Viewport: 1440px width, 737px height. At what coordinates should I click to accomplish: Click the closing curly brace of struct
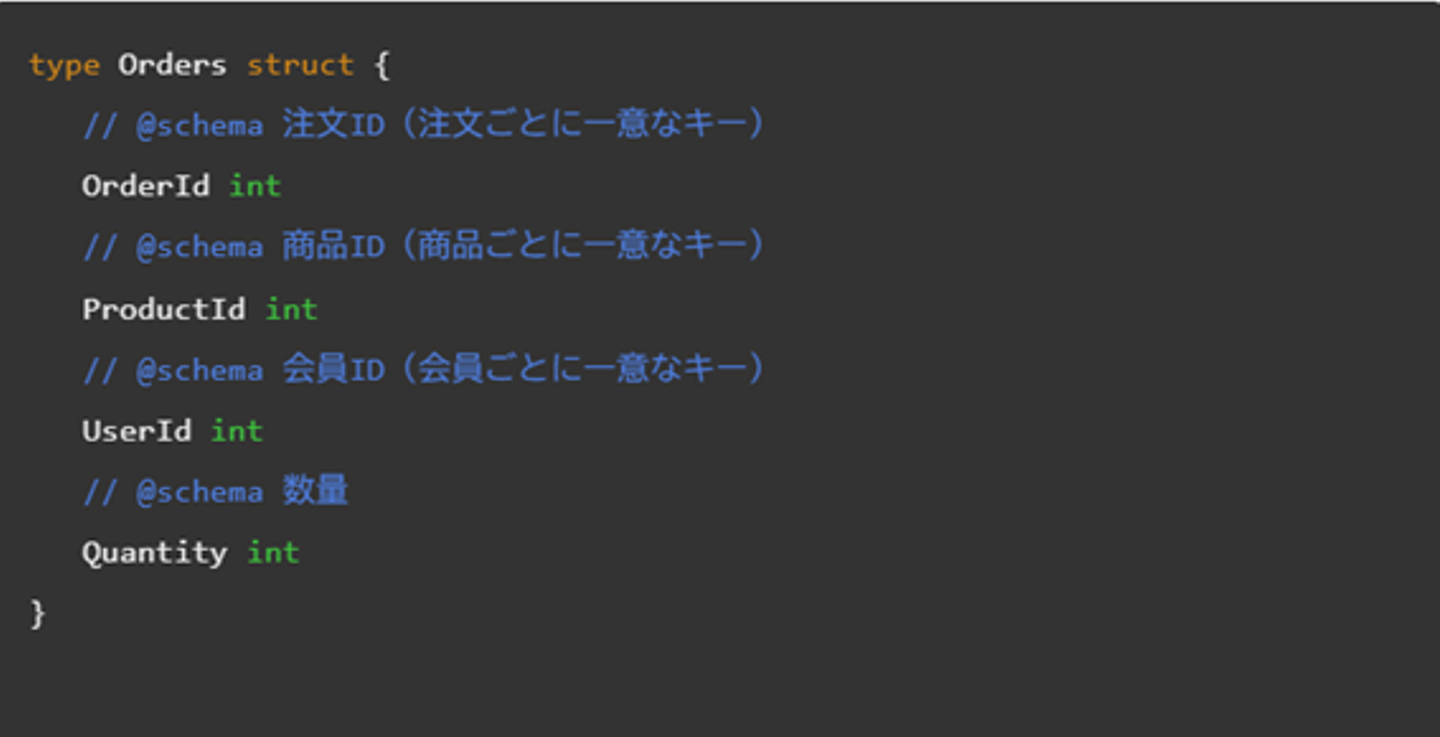[38, 613]
